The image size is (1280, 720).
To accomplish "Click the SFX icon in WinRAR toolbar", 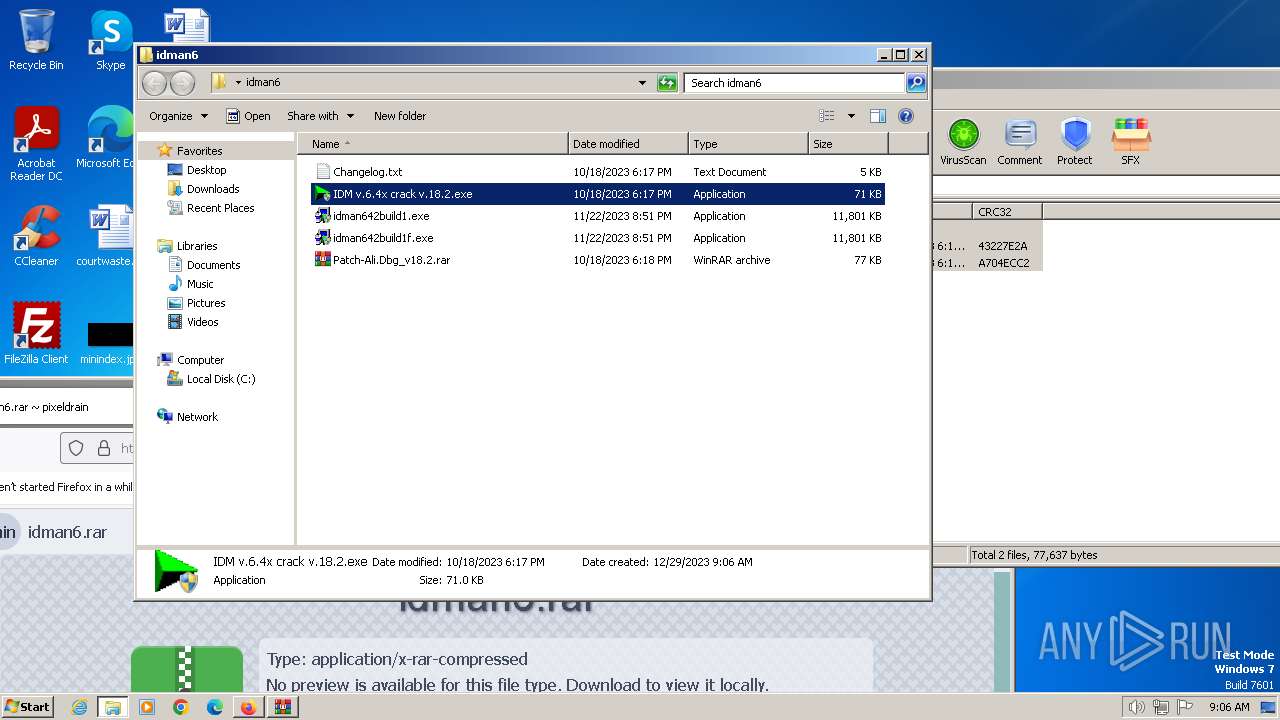I will (x=1130, y=142).
